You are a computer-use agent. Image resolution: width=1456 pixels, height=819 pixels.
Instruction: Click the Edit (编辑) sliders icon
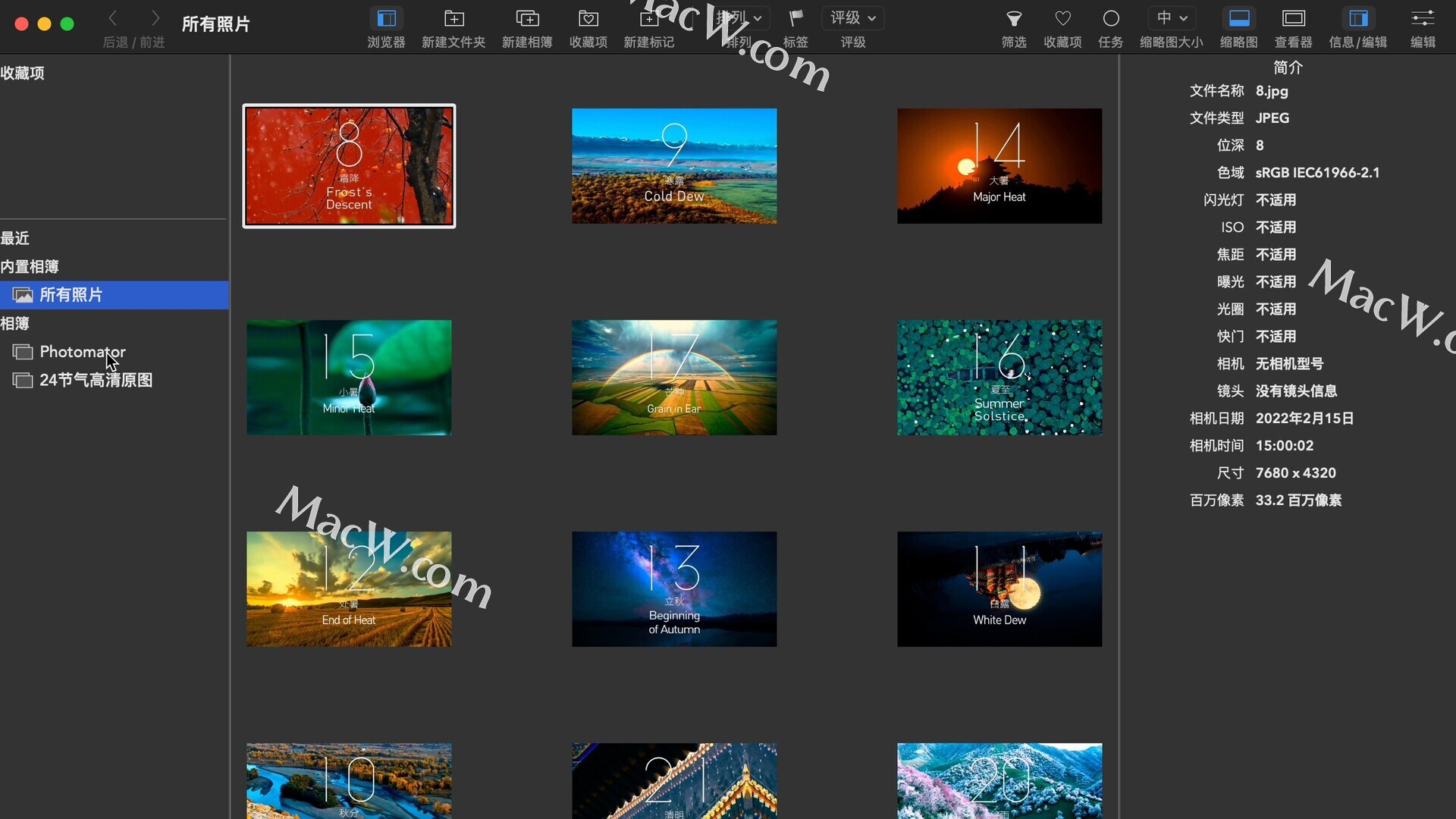pos(1423,18)
